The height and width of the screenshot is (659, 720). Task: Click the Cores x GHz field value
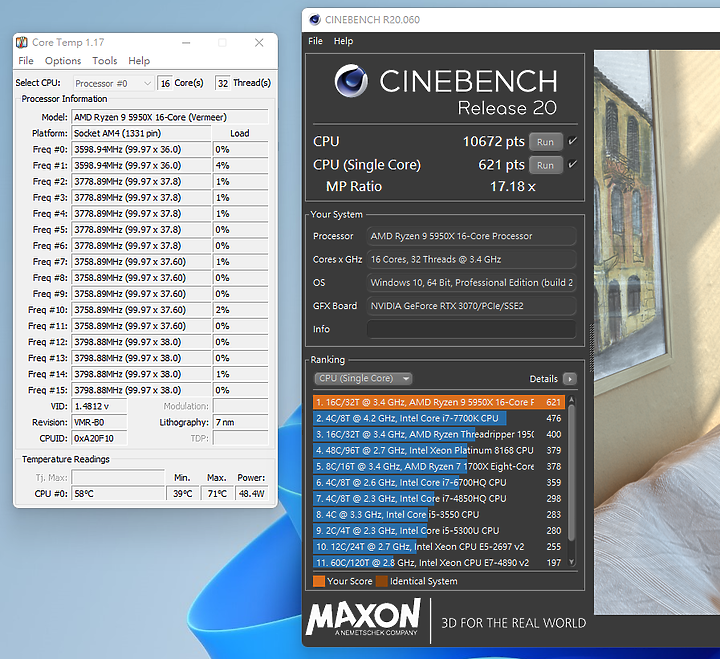(x=471, y=259)
